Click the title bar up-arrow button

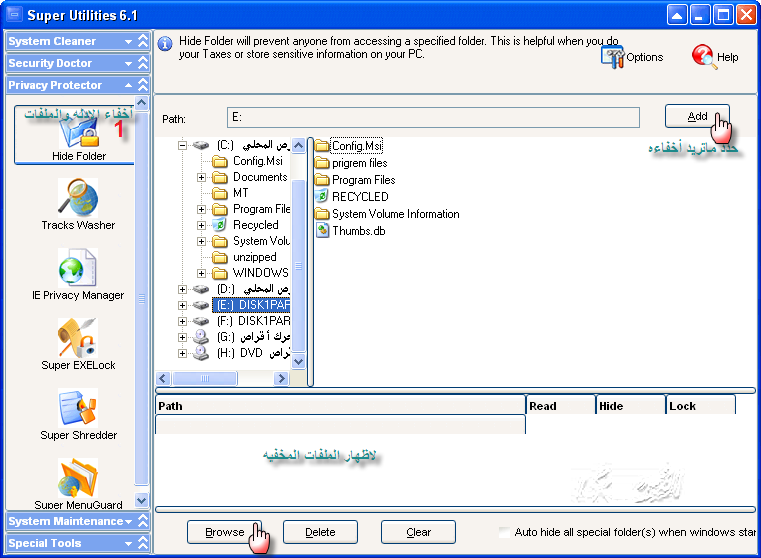tap(677, 15)
